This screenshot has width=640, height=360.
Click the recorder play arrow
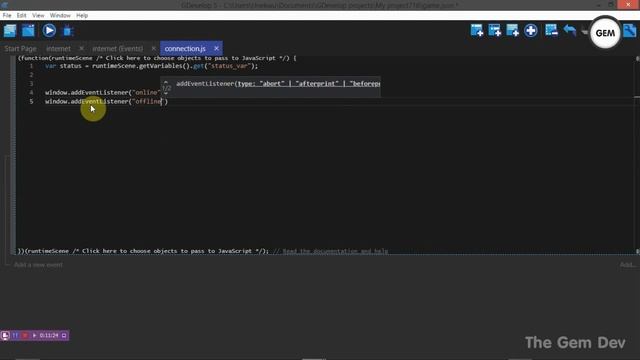click(x=34, y=336)
